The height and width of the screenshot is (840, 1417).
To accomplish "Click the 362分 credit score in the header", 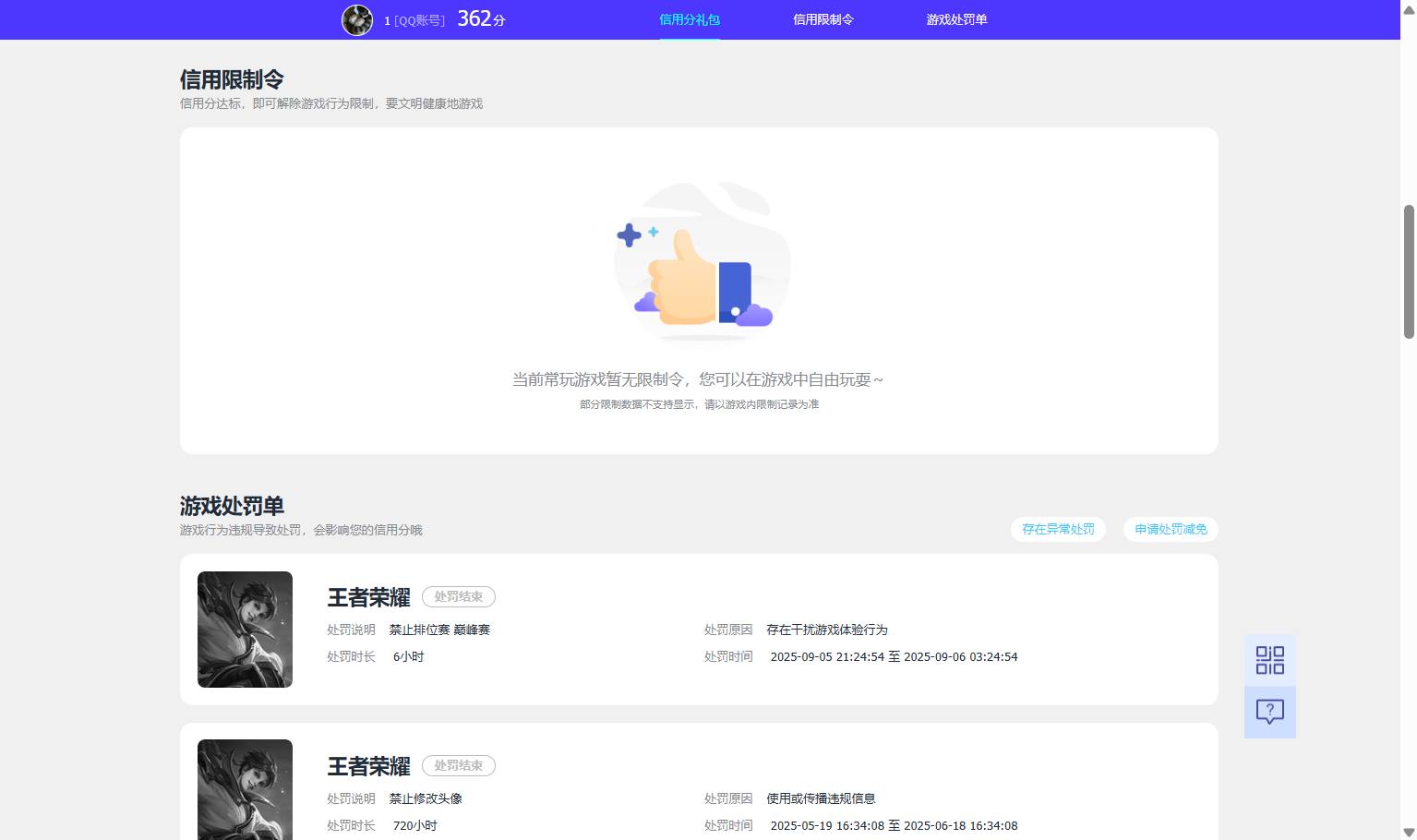I will click(x=481, y=18).
